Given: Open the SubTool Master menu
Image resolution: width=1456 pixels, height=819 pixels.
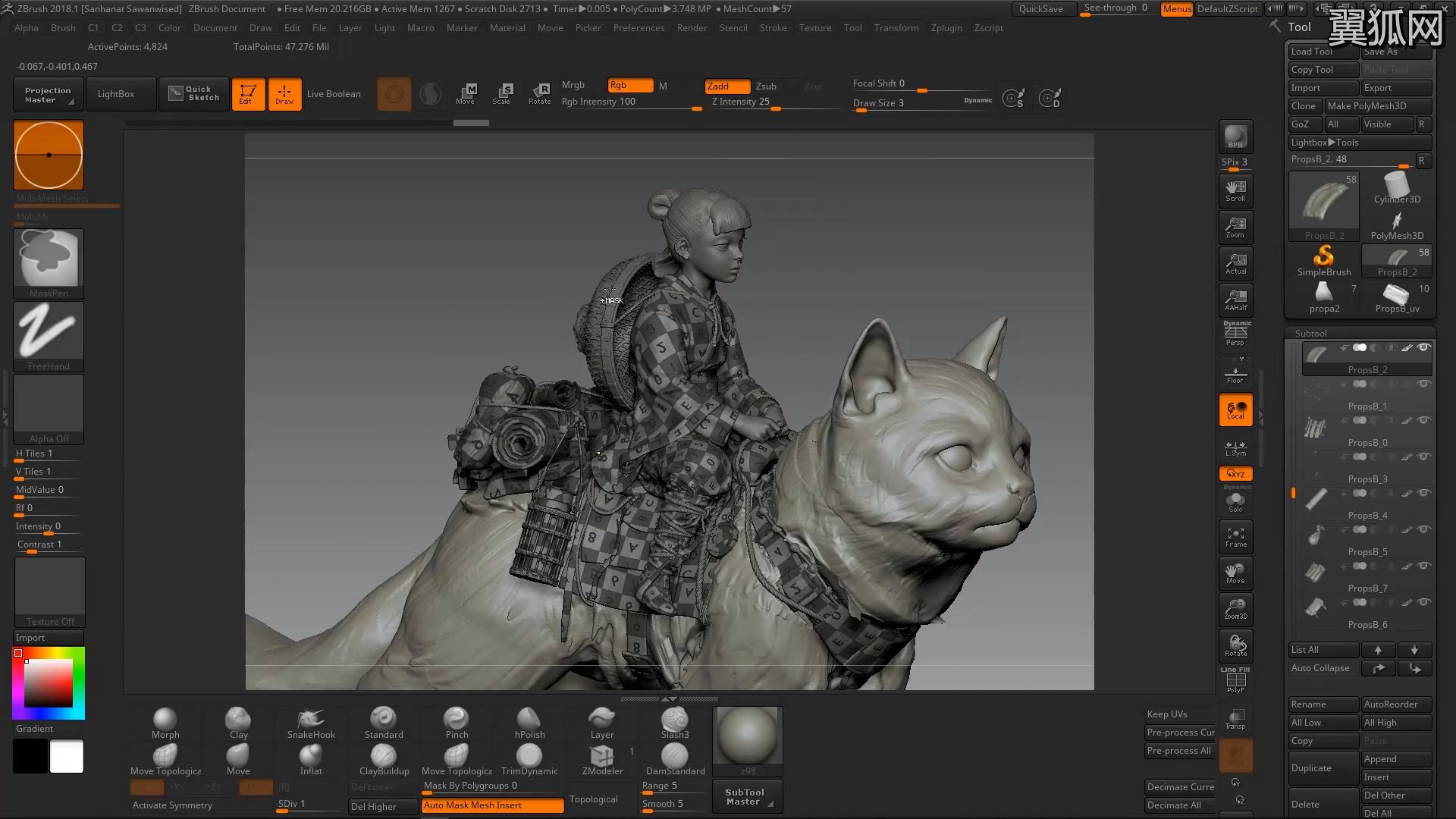Looking at the screenshot, I should pyautogui.click(x=747, y=797).
